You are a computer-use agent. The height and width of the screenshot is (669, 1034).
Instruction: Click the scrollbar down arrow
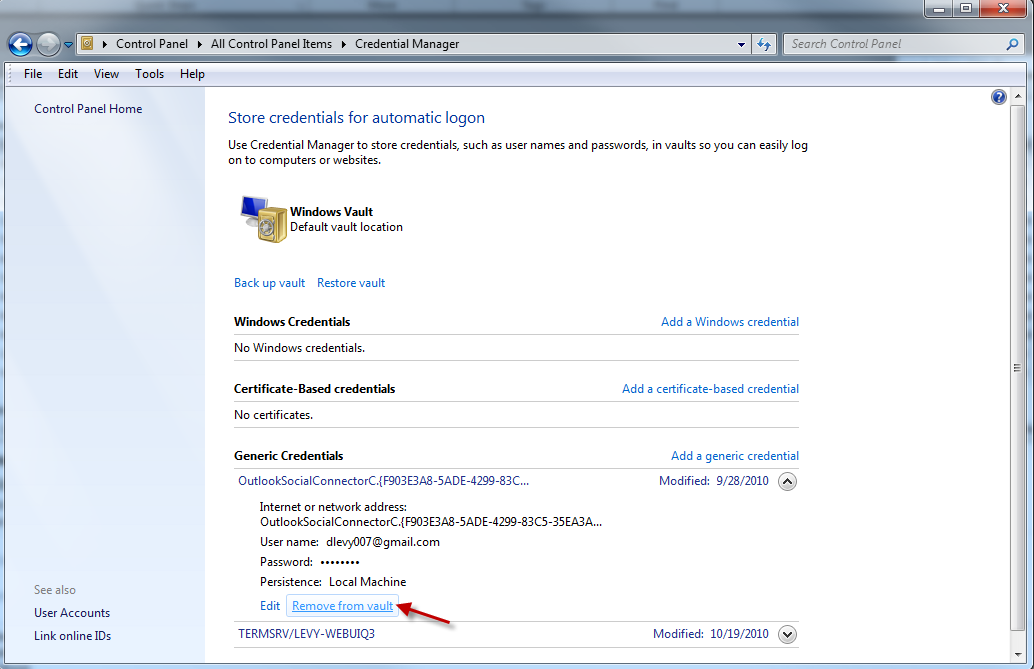[1018, 654]
